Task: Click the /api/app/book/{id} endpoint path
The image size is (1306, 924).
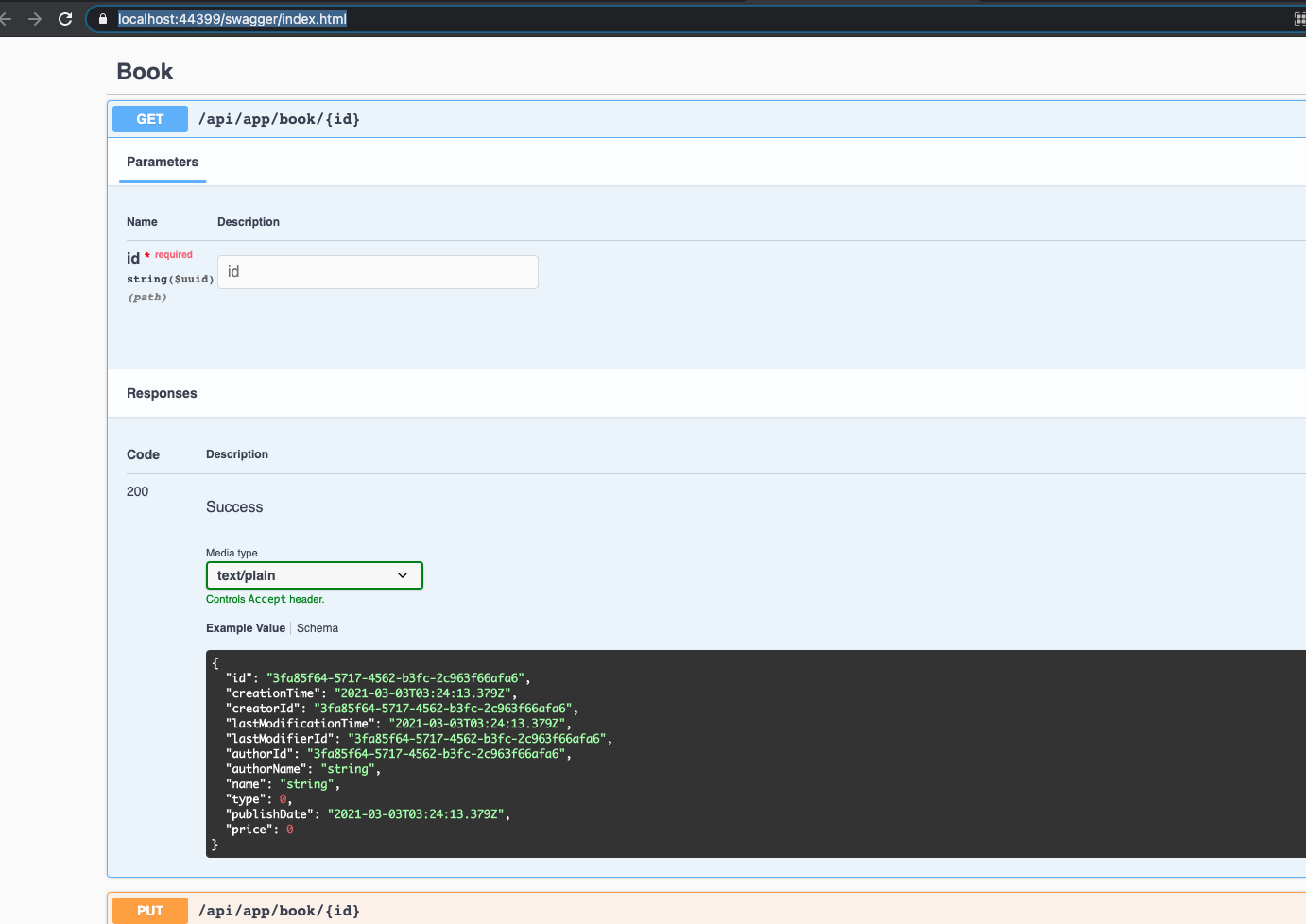Action: click(279, 118)
